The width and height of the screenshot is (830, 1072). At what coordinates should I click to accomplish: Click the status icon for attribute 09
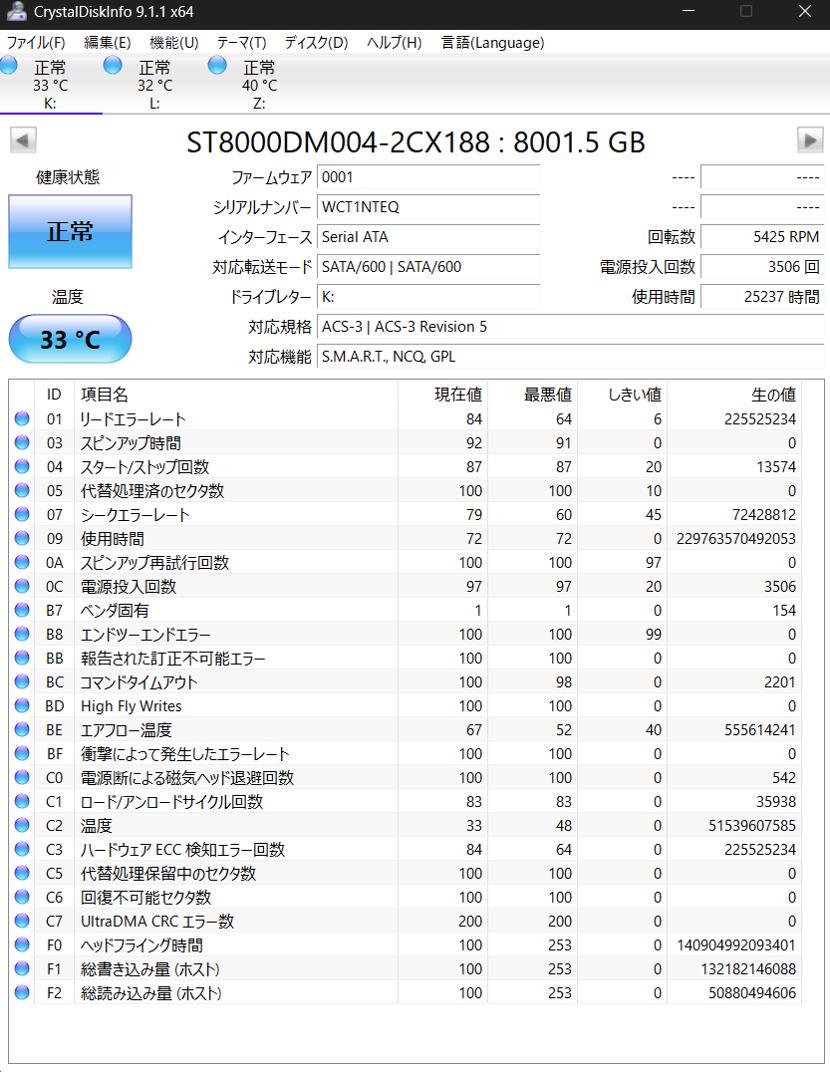22,538
